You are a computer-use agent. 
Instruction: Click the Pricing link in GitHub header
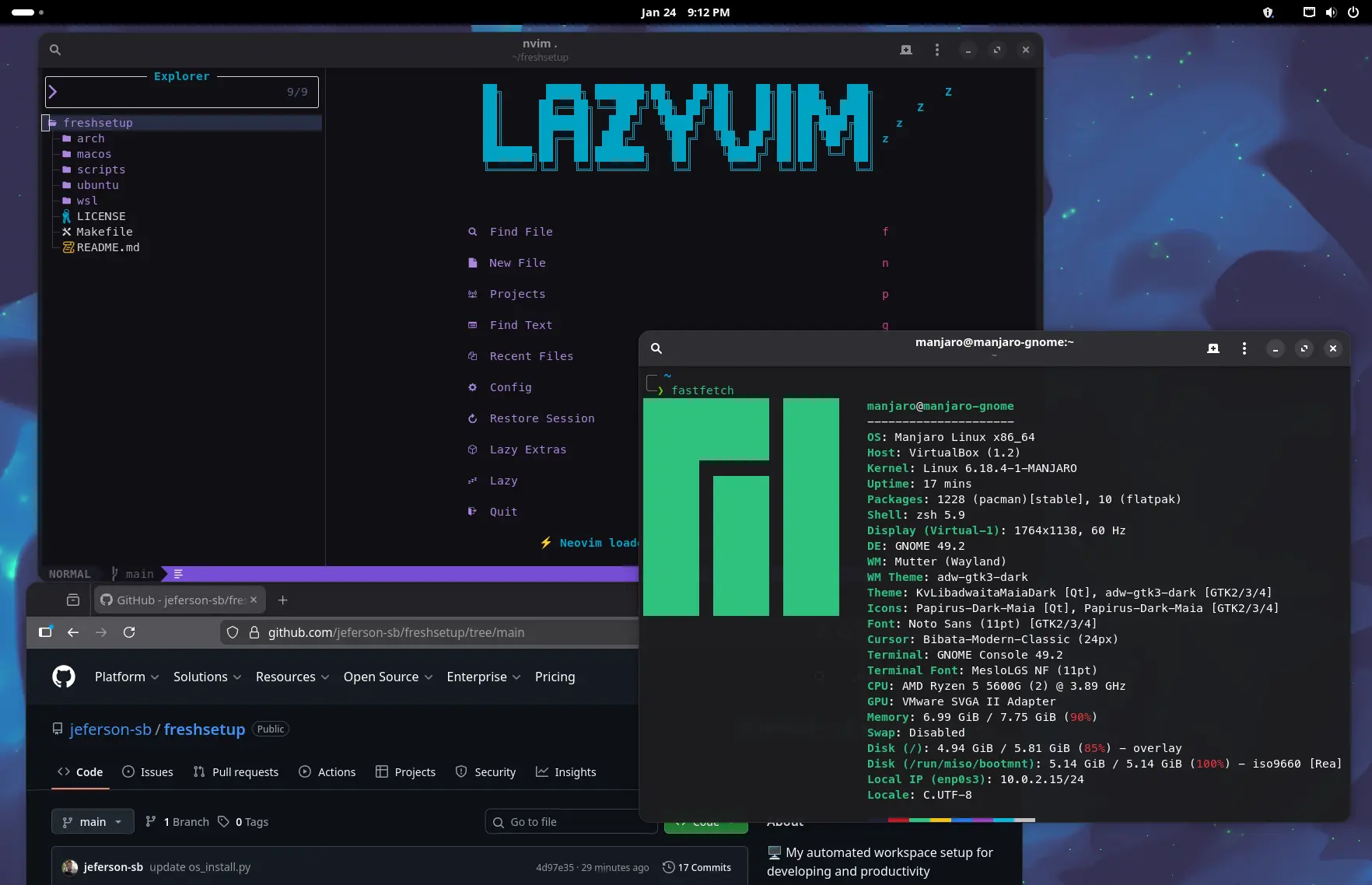click(x=555, y=677)
